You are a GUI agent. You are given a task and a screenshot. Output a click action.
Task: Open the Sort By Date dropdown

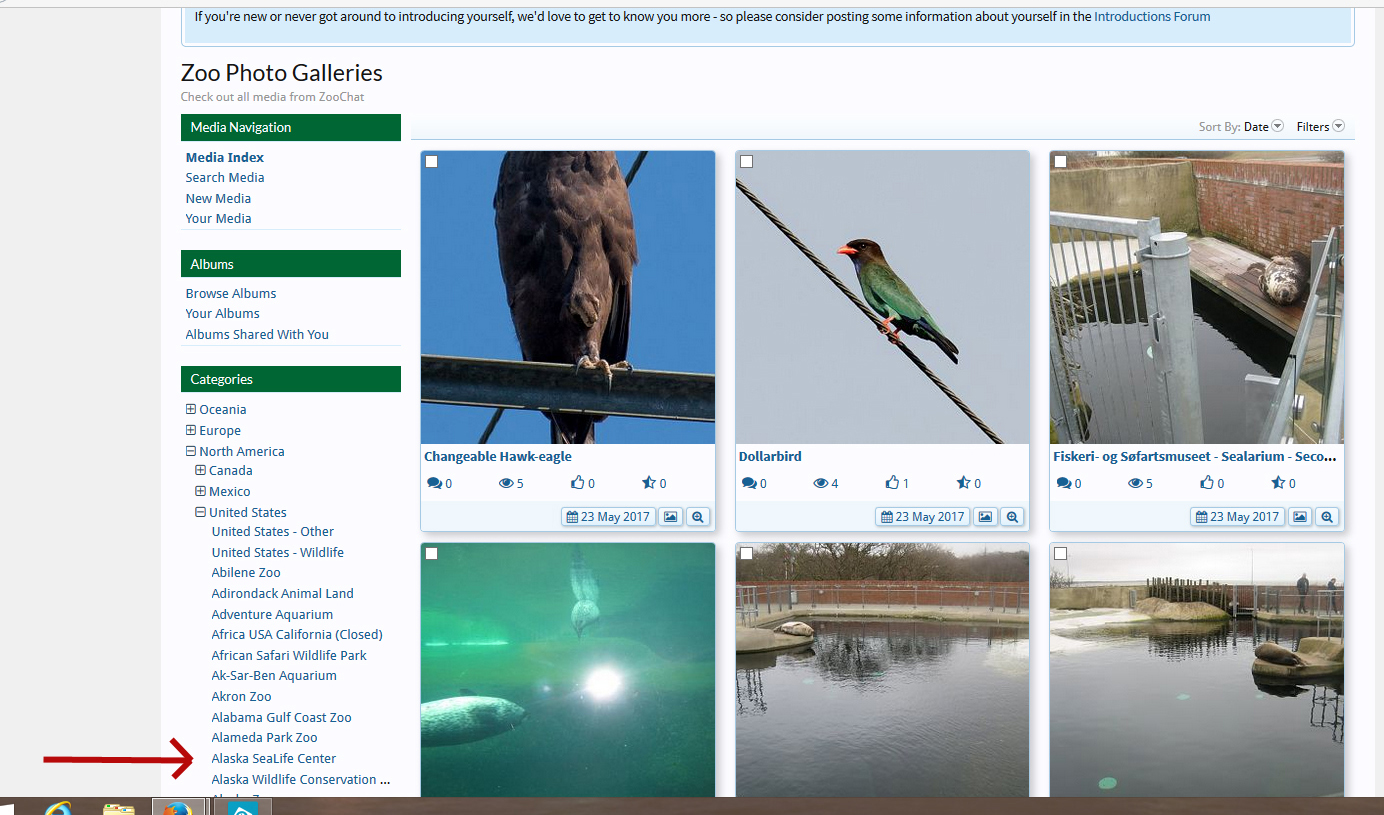pos(1264,127)
